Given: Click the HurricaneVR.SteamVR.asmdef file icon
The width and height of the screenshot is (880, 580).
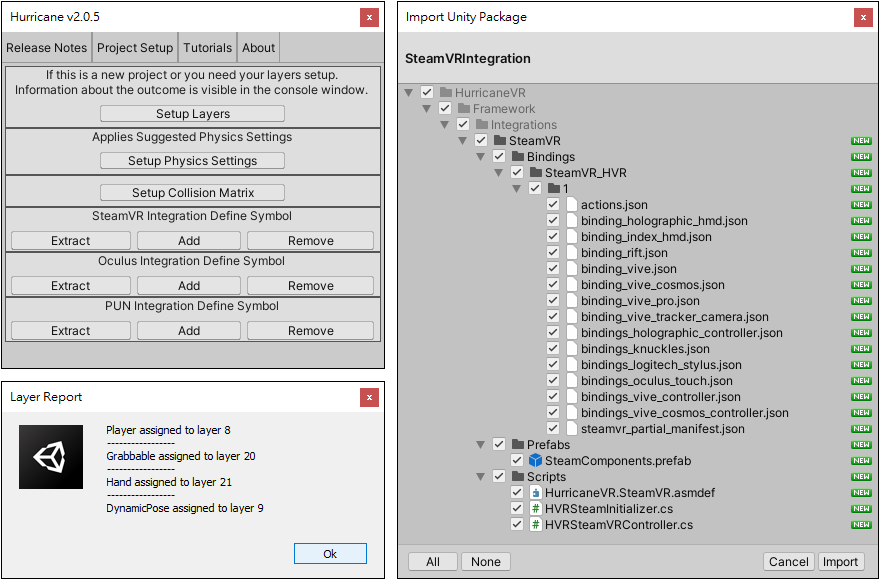Looking at the screenshot, I should point(536,493).
